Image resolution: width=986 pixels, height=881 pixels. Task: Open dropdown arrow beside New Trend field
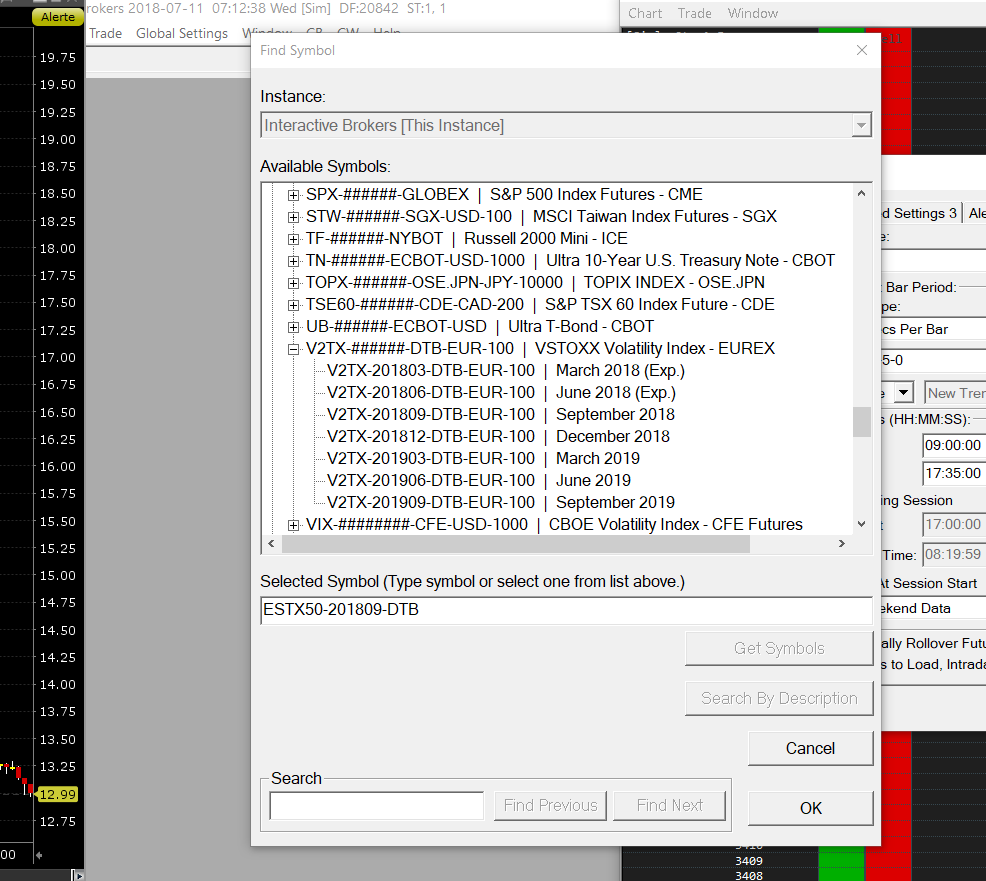pos(903,392)
